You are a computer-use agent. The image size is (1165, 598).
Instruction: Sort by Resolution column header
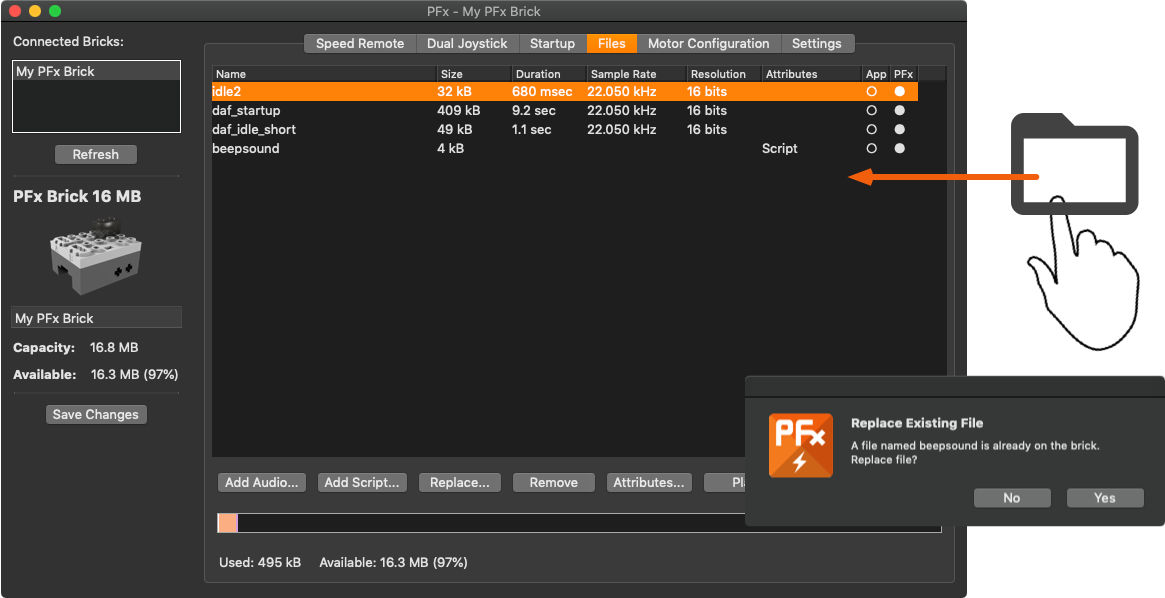click(724, 74)
